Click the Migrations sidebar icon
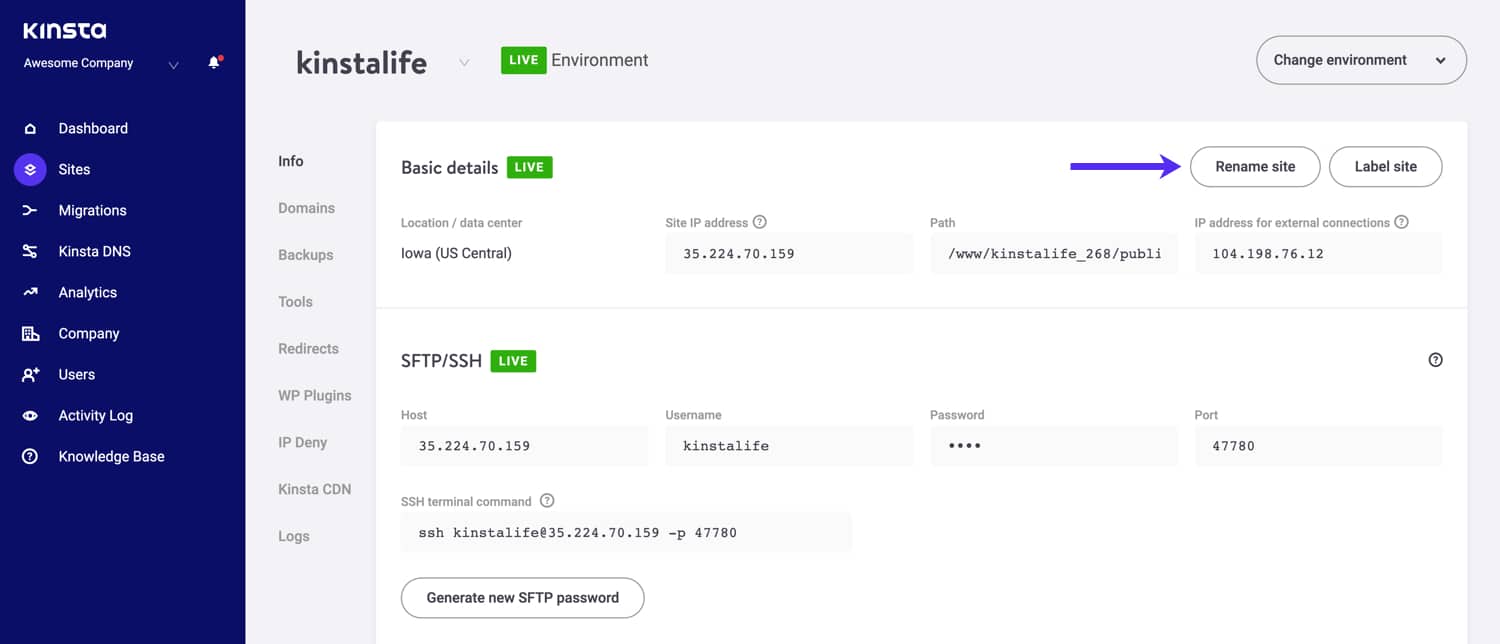This screenshot has width=1500, height=644. point(33,210)
